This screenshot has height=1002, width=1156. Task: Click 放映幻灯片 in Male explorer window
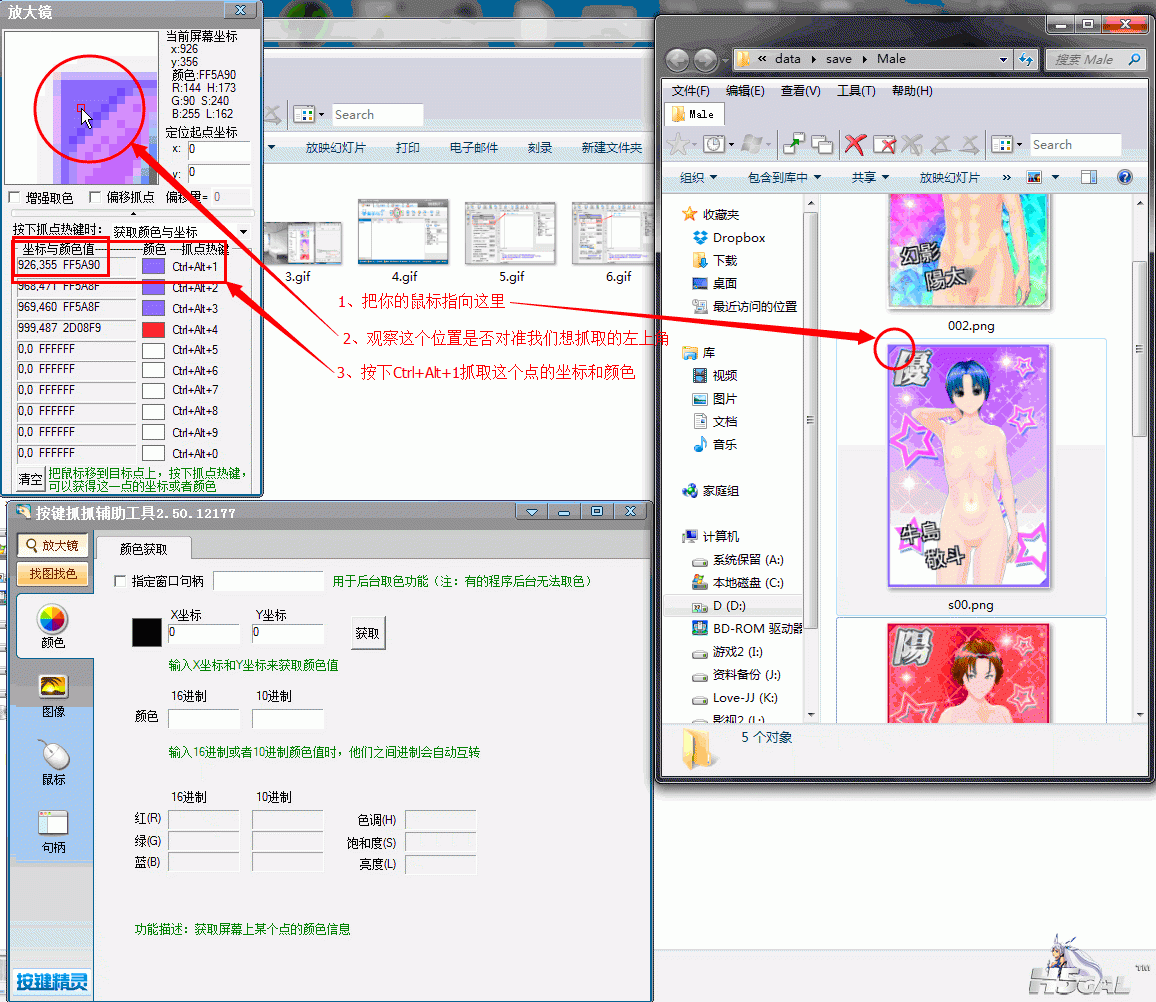pos(950,177)
